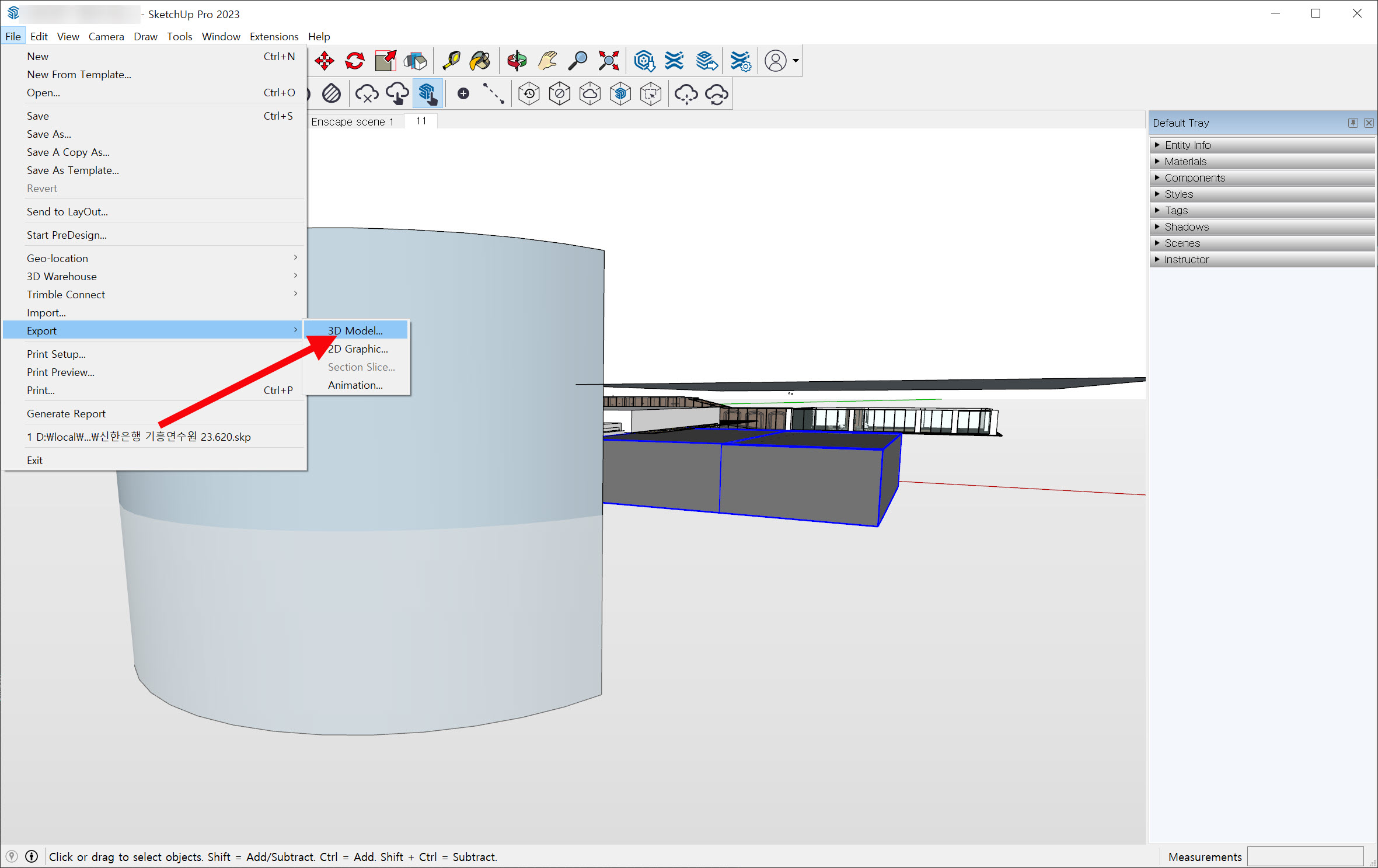Click the Zoom Extents icon

(609, 61)
